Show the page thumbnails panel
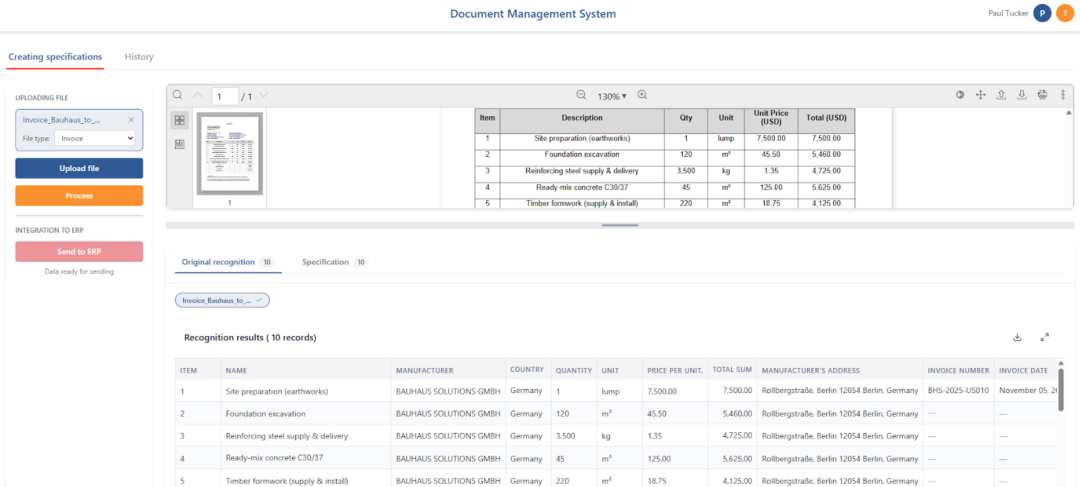This screenshot has width=1080, height=487. click(180, 120)
